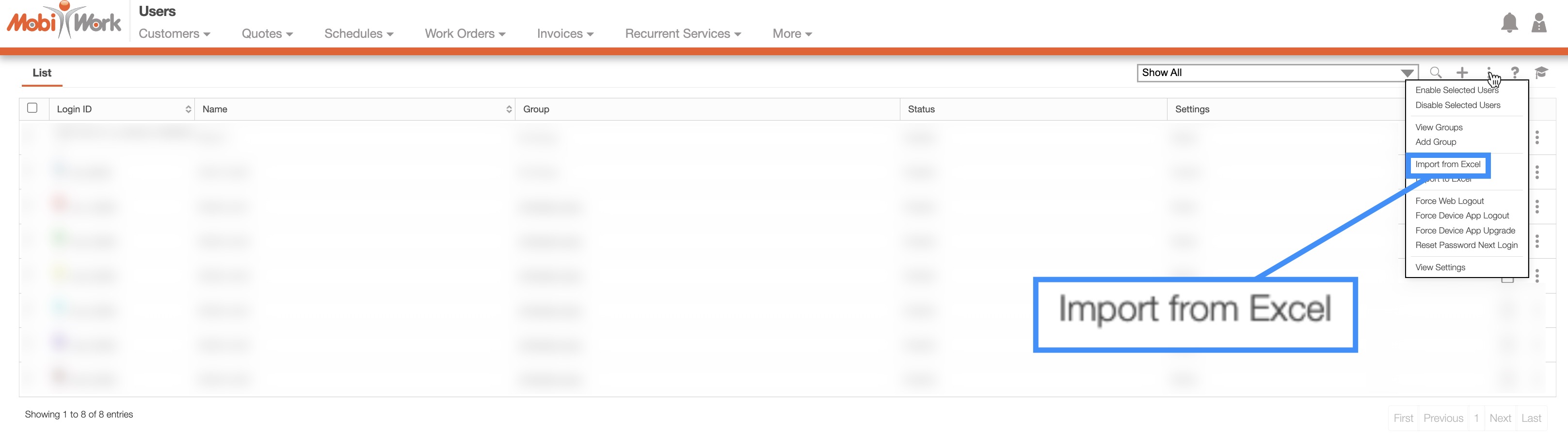The width and height of the screenshot is (1568, 433).
Task: Switch to the List tab
Action: click(x=41, y=73)
